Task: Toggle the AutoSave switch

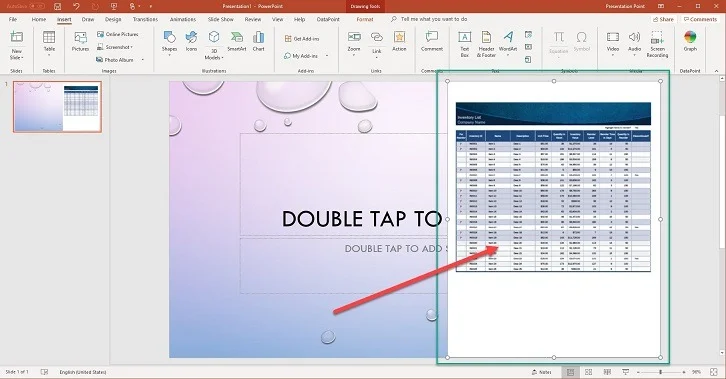Action: (x=37, y=6)
